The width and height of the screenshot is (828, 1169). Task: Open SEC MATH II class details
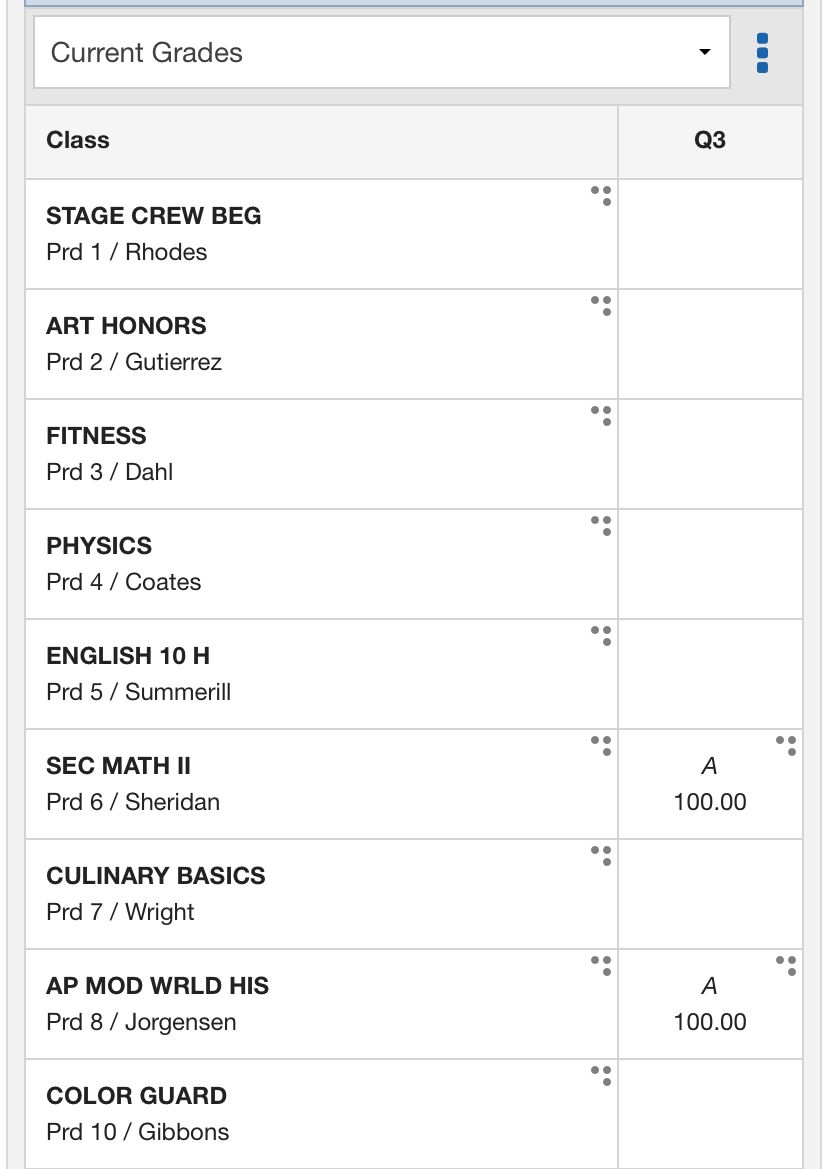click(x=119, y=766)
